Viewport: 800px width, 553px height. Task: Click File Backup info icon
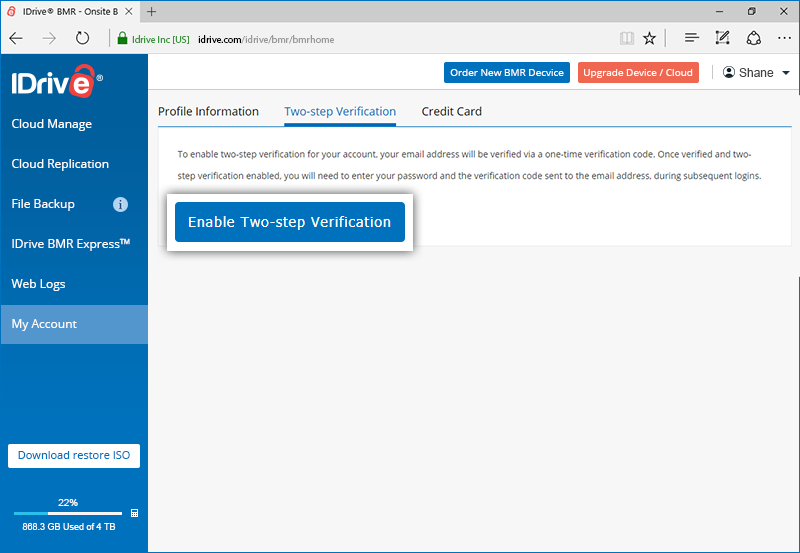[x=120, y=205]
